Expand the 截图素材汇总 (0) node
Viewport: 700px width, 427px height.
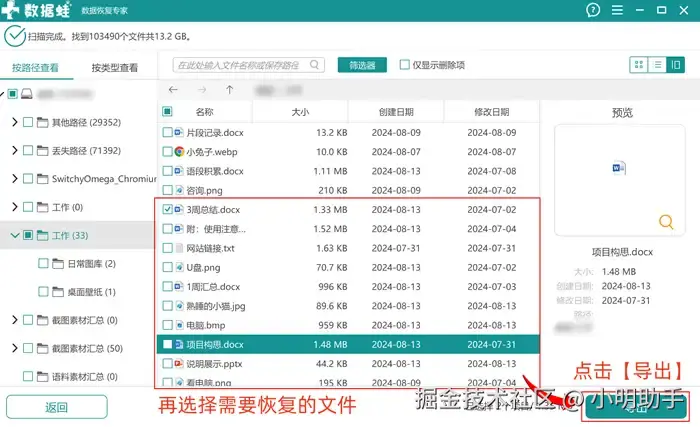point(15,320)
